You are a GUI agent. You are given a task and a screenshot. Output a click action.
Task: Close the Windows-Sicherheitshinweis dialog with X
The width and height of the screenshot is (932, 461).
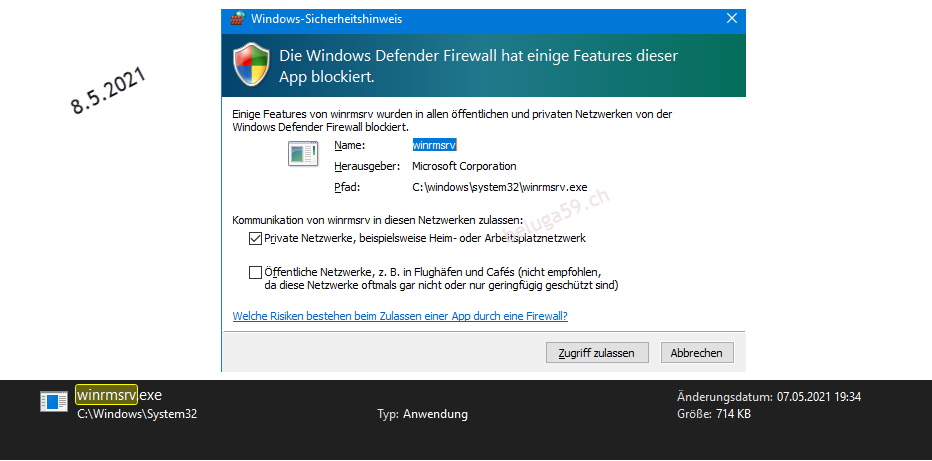click(732, 18)
